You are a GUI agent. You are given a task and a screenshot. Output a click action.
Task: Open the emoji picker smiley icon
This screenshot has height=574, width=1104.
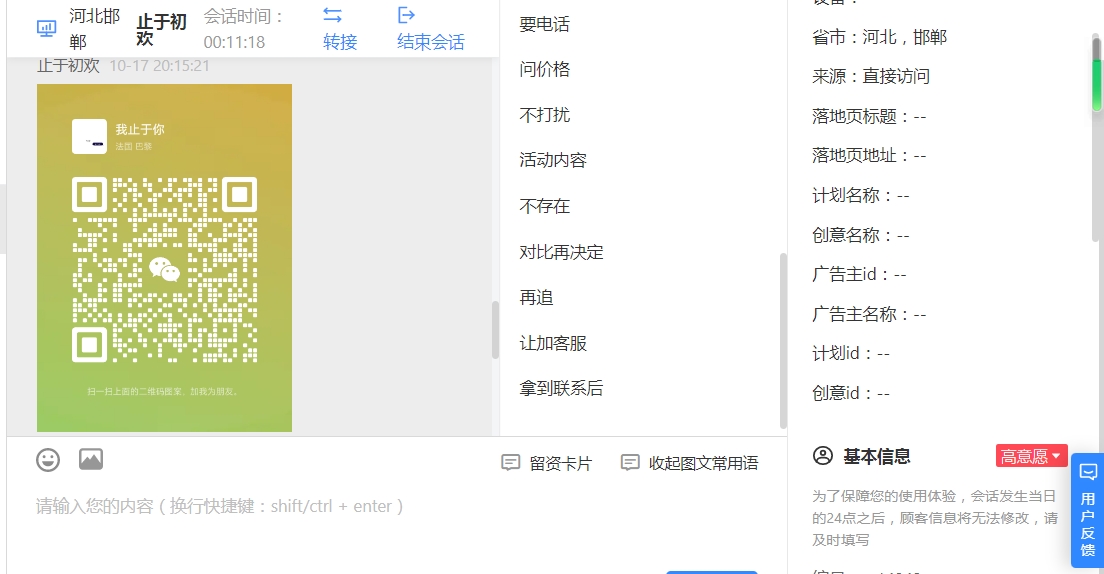pos(48,460)
